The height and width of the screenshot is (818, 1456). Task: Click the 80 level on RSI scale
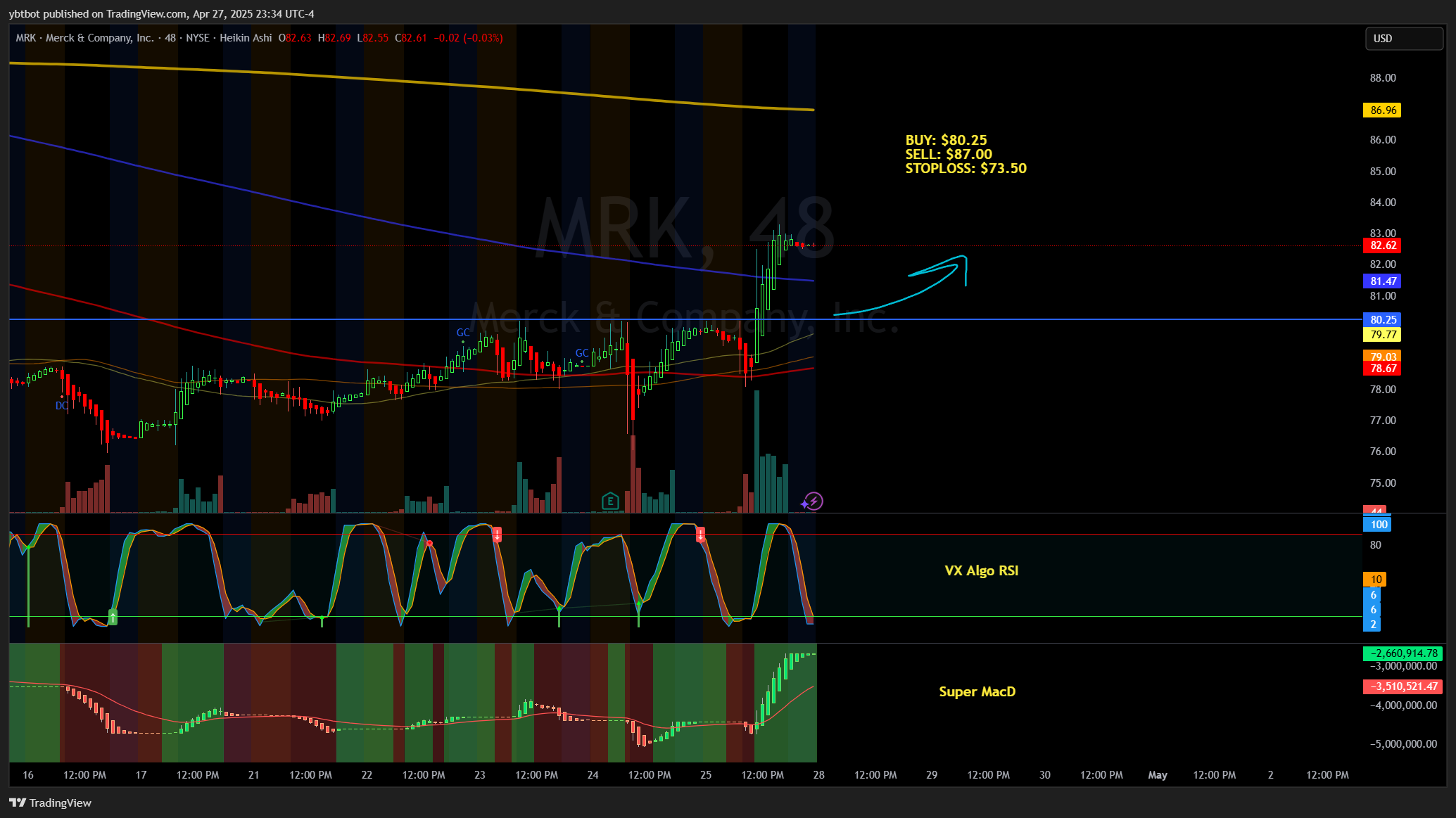click(1376, 545)
